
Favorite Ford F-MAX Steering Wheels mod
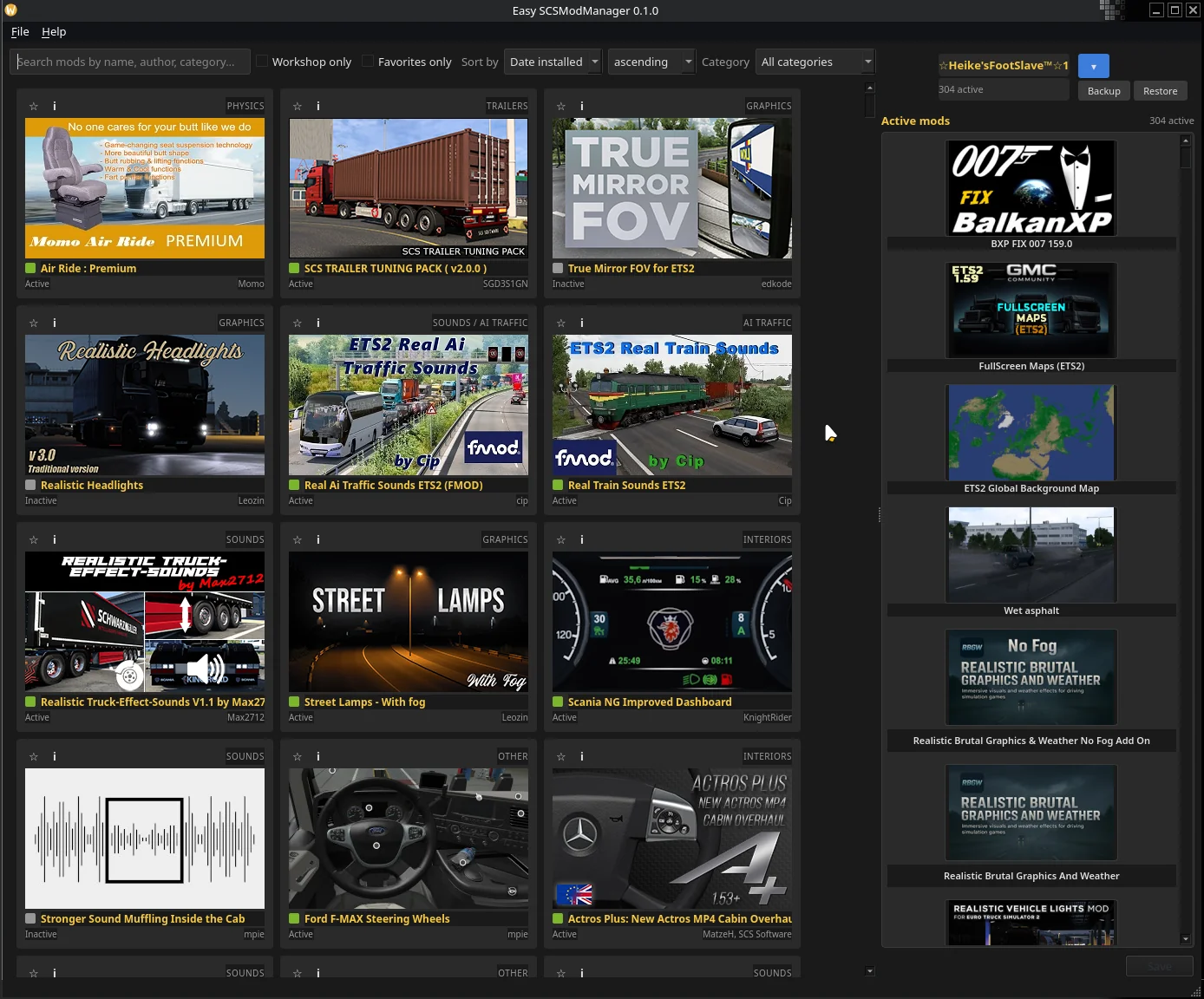[x=298, y=756]
